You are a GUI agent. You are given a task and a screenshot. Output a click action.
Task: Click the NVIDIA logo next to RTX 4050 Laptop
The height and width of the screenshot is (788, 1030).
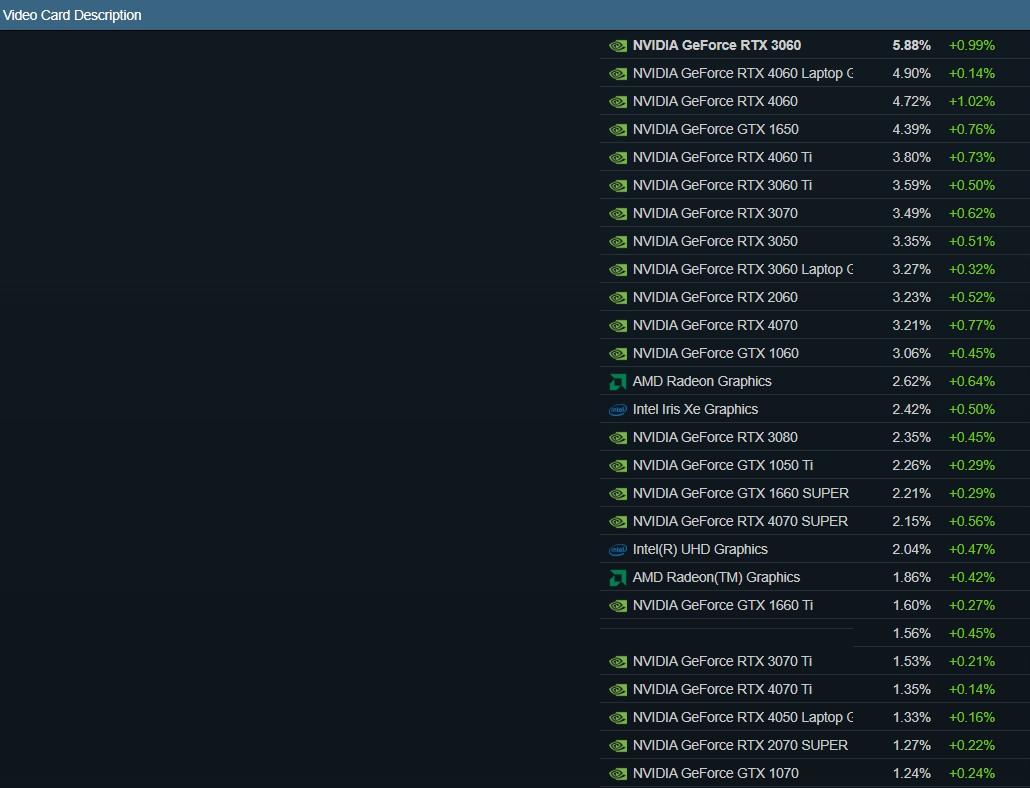pyautogui.click(x=617, y=718)
